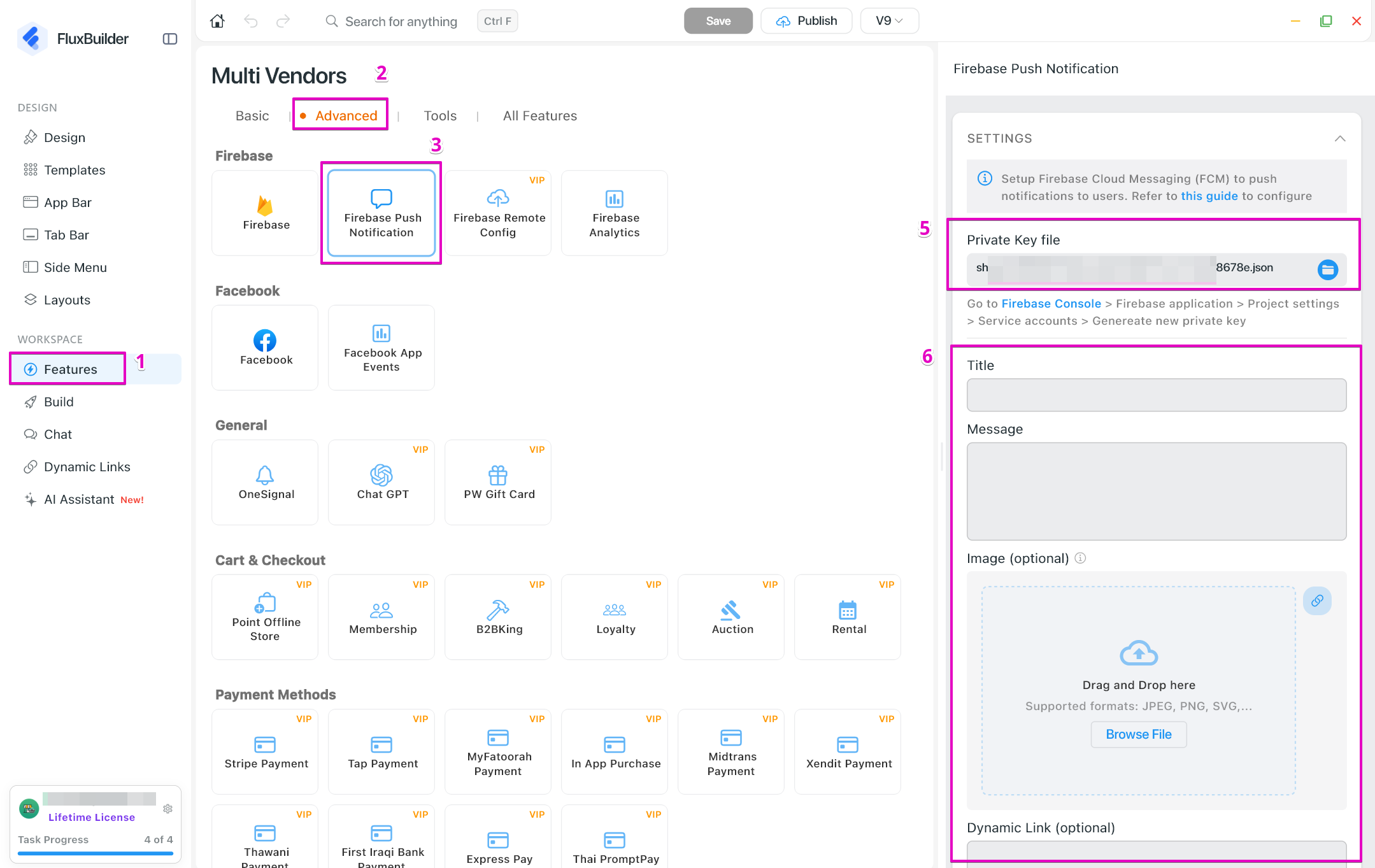Open the B2BKing feature card
The width and height of the screenshot is (1375, 868).
click(x=498, y=617)
